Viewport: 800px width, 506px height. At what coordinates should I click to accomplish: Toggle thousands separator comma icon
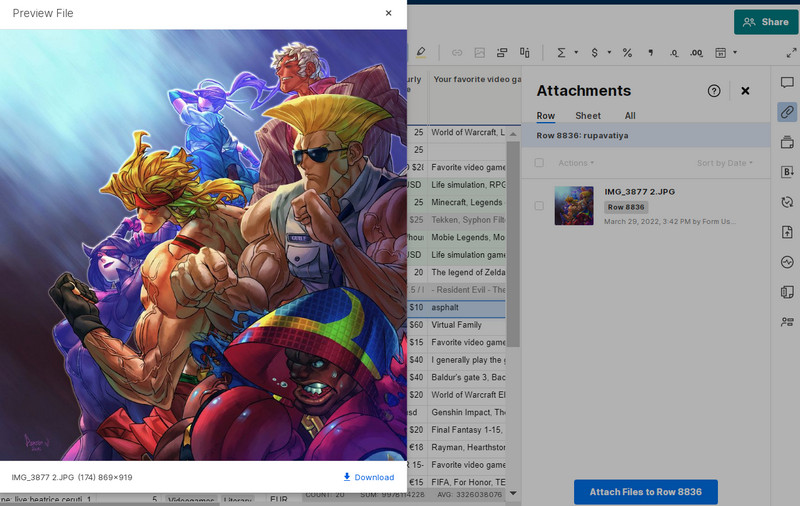pyautogui.click(x=651, y=53)
